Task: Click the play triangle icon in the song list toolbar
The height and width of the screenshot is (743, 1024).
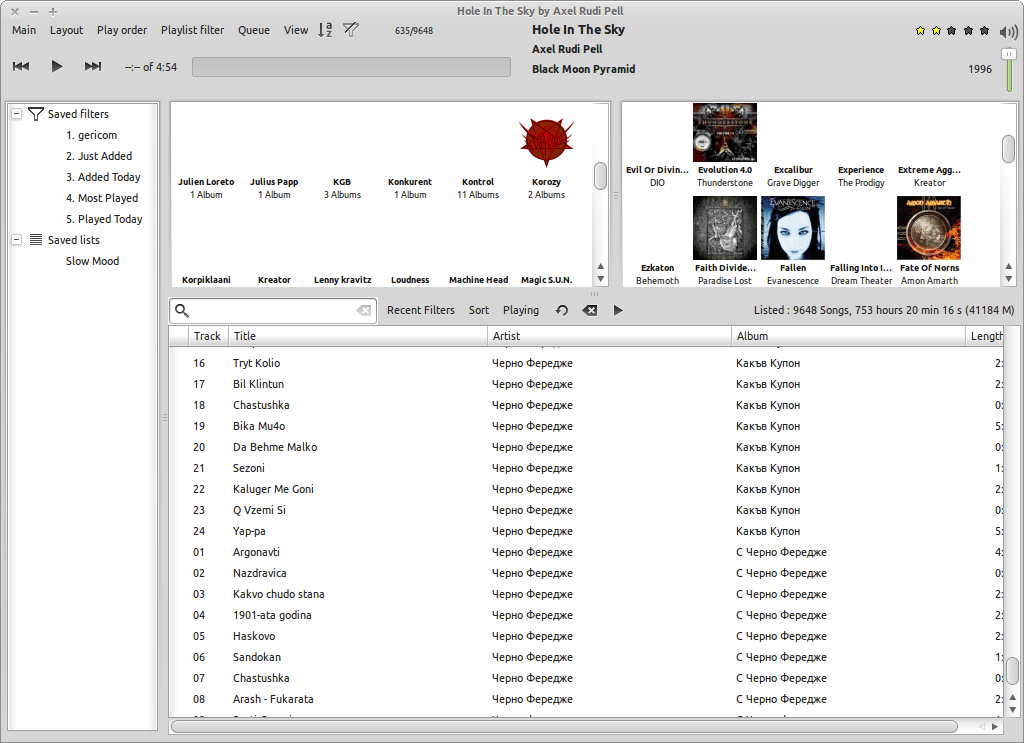Action: pos(618,310)
